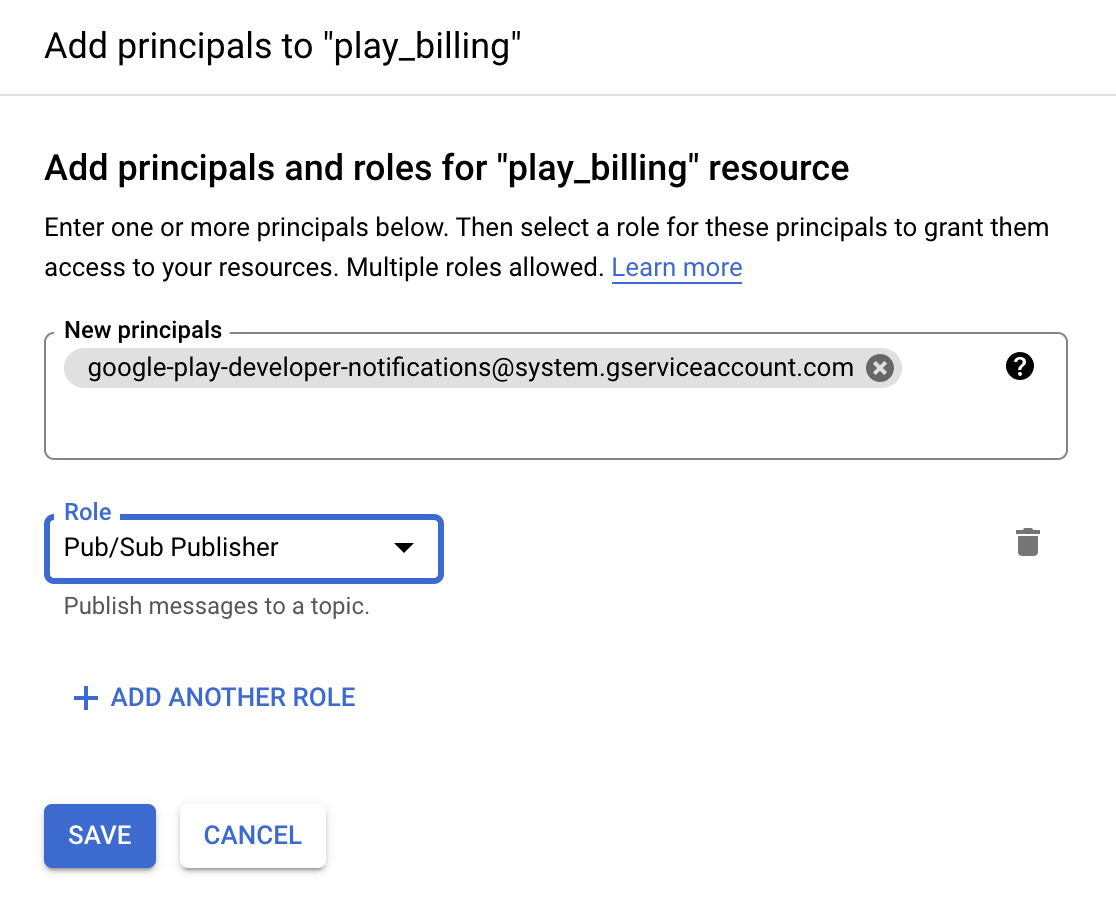Expand the Role dropdown arrow
1116x912 pixels.
pyautogui.click(x=403, y=548)
